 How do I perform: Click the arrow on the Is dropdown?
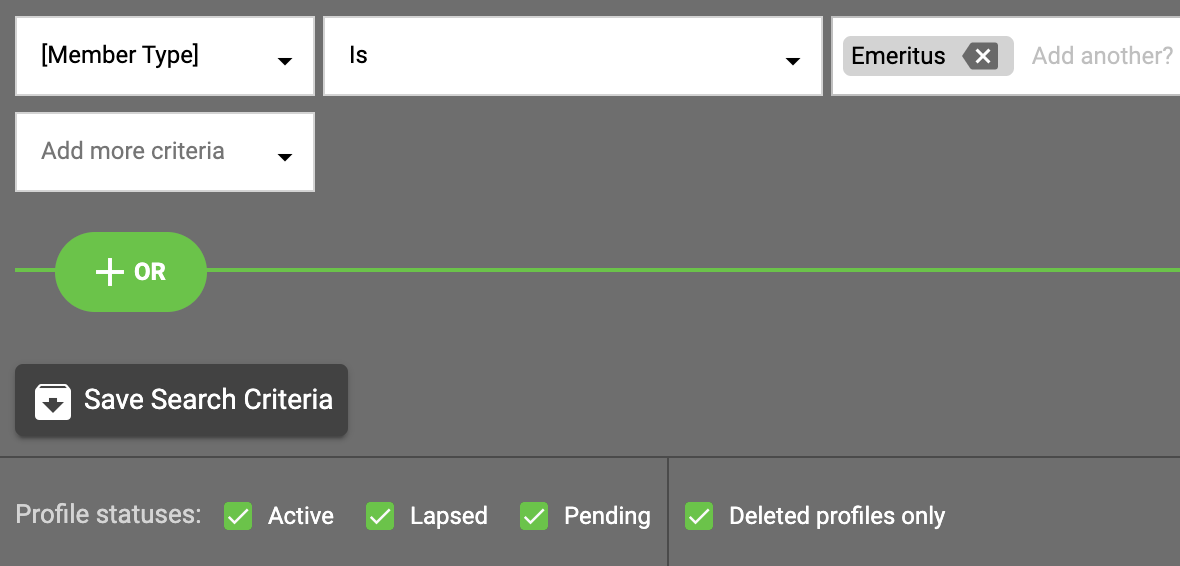pos(792,62)
